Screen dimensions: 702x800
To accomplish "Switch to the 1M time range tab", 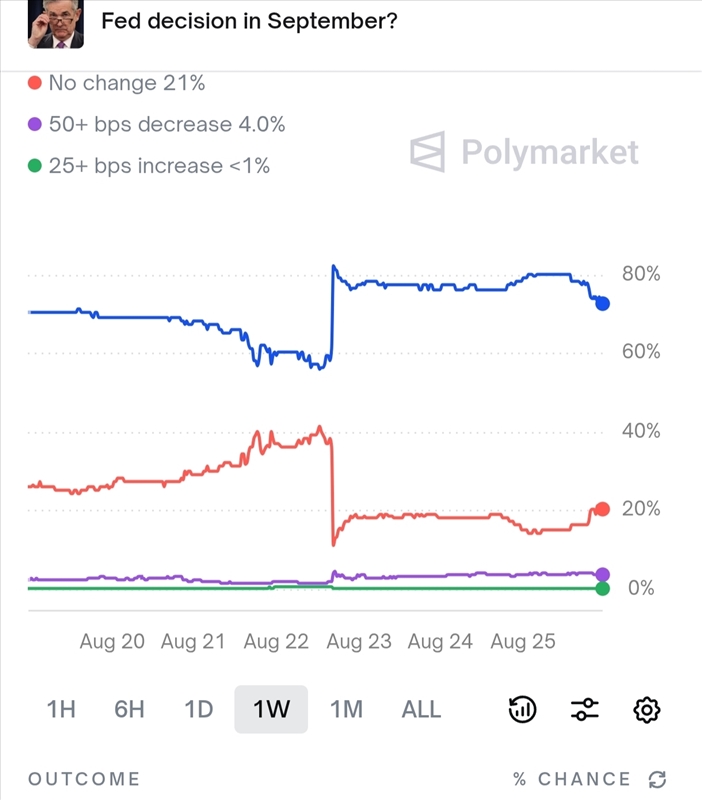I will [x=345, y=709].
